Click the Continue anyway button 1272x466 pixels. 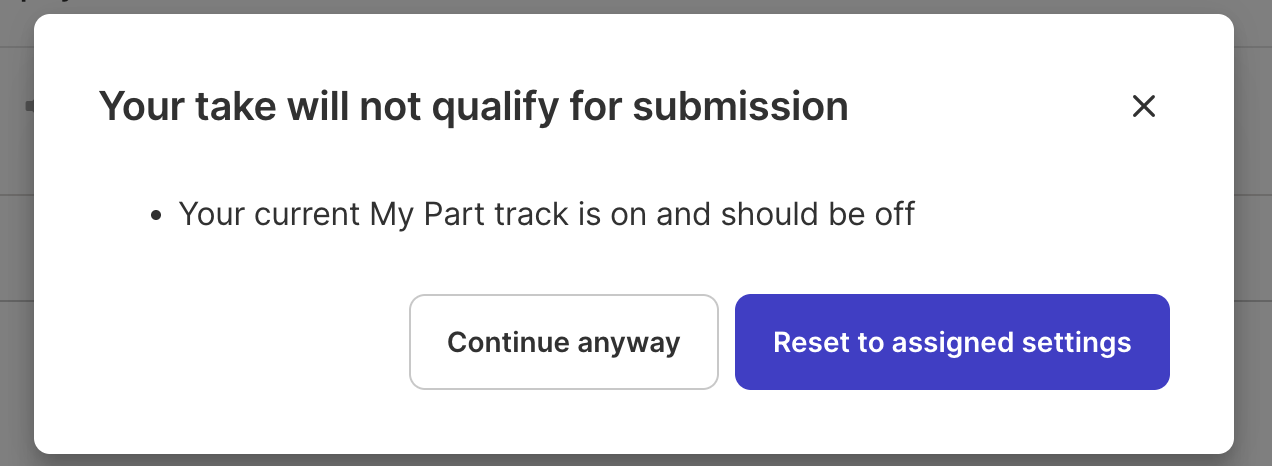[563, 342]
